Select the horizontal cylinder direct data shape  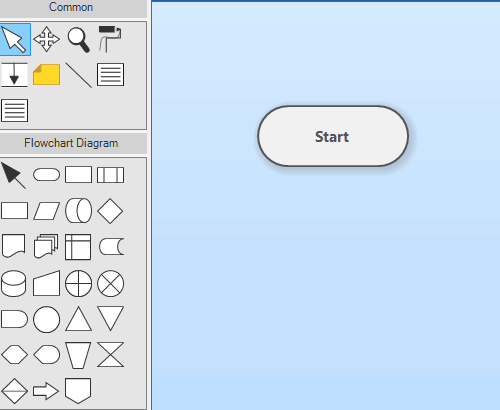[x=79, y=211]
